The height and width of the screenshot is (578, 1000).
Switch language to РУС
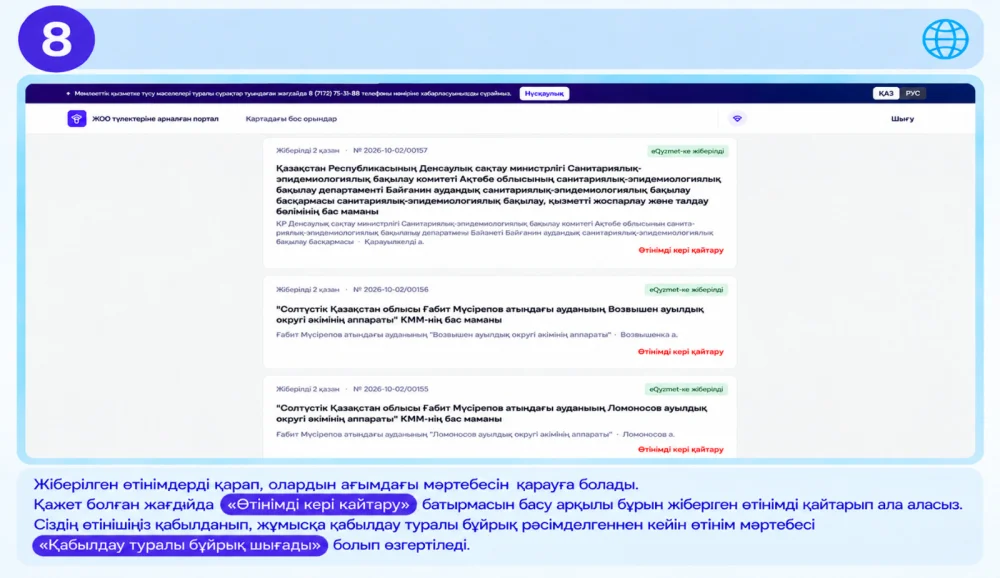tap(913, 93)
